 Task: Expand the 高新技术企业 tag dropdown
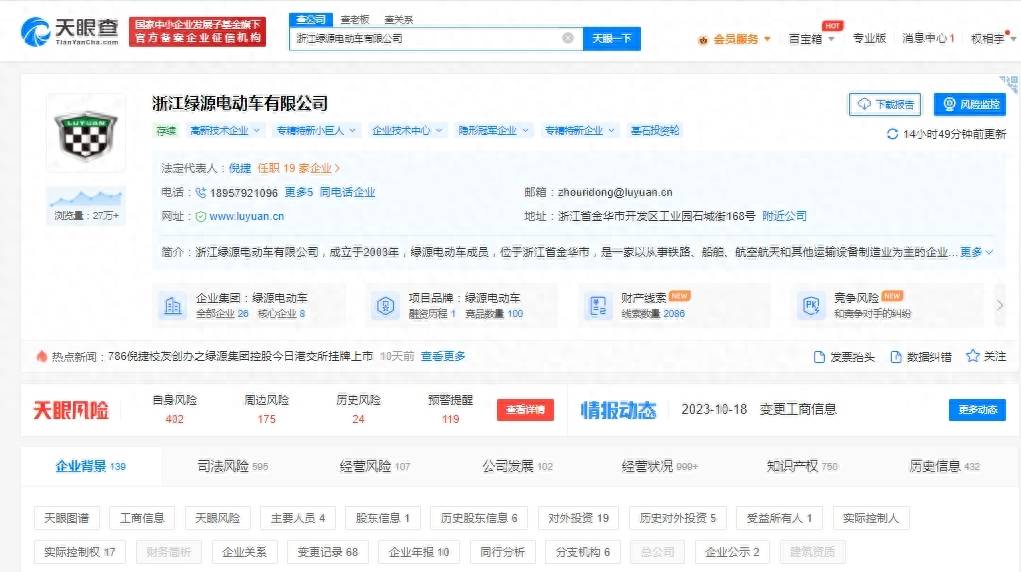pyautogui.click(x=256, y=130)
